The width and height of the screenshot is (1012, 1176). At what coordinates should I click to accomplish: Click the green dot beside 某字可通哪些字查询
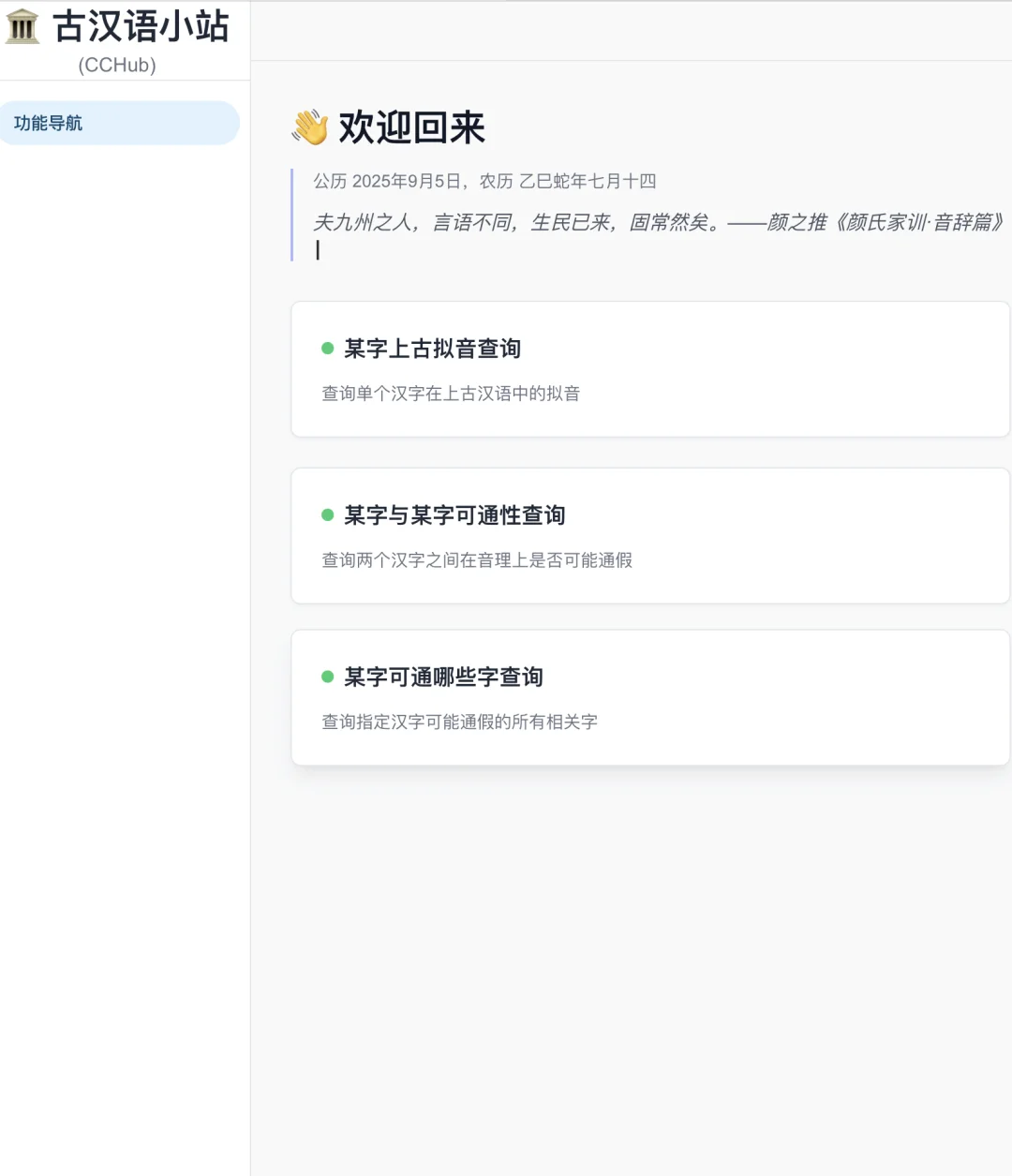[328, 677]
